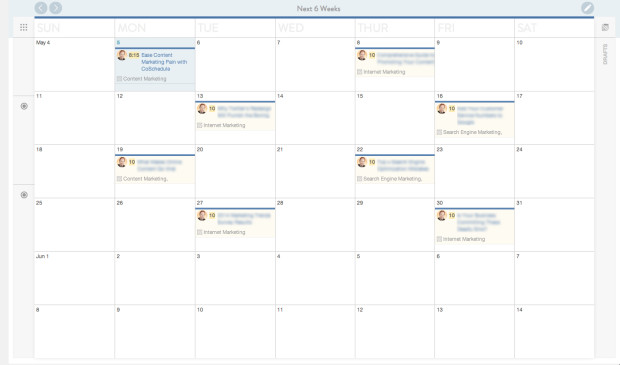Open the blurred post title on May 16
The height and width of the screenshot is (365, 620).
point(480,115)
